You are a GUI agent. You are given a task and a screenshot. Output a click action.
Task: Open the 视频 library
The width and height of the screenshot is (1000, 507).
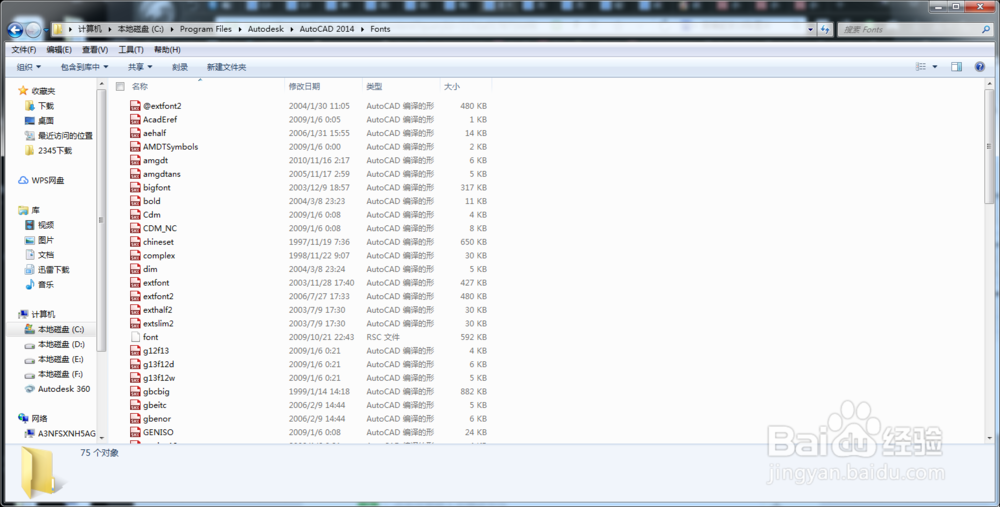40,225
